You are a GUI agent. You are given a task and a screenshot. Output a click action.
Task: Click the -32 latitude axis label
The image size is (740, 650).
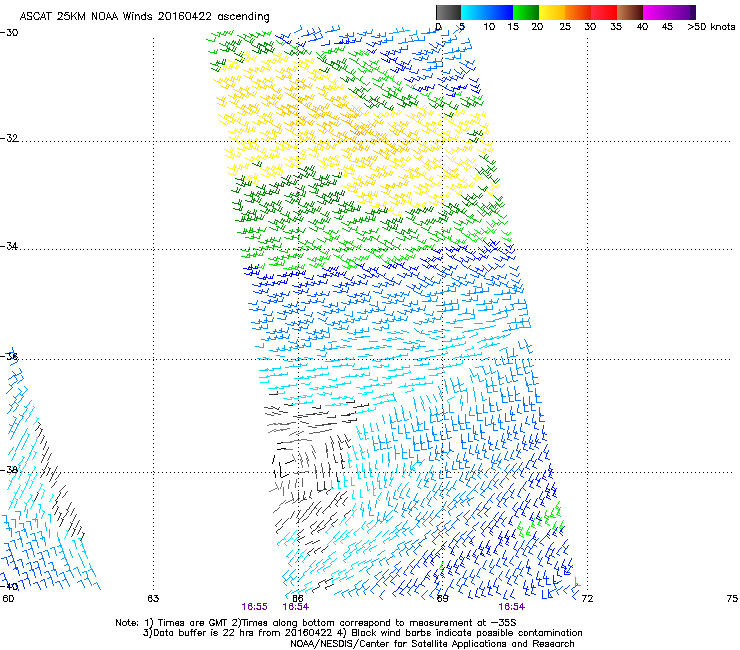(x=9, y=138)
